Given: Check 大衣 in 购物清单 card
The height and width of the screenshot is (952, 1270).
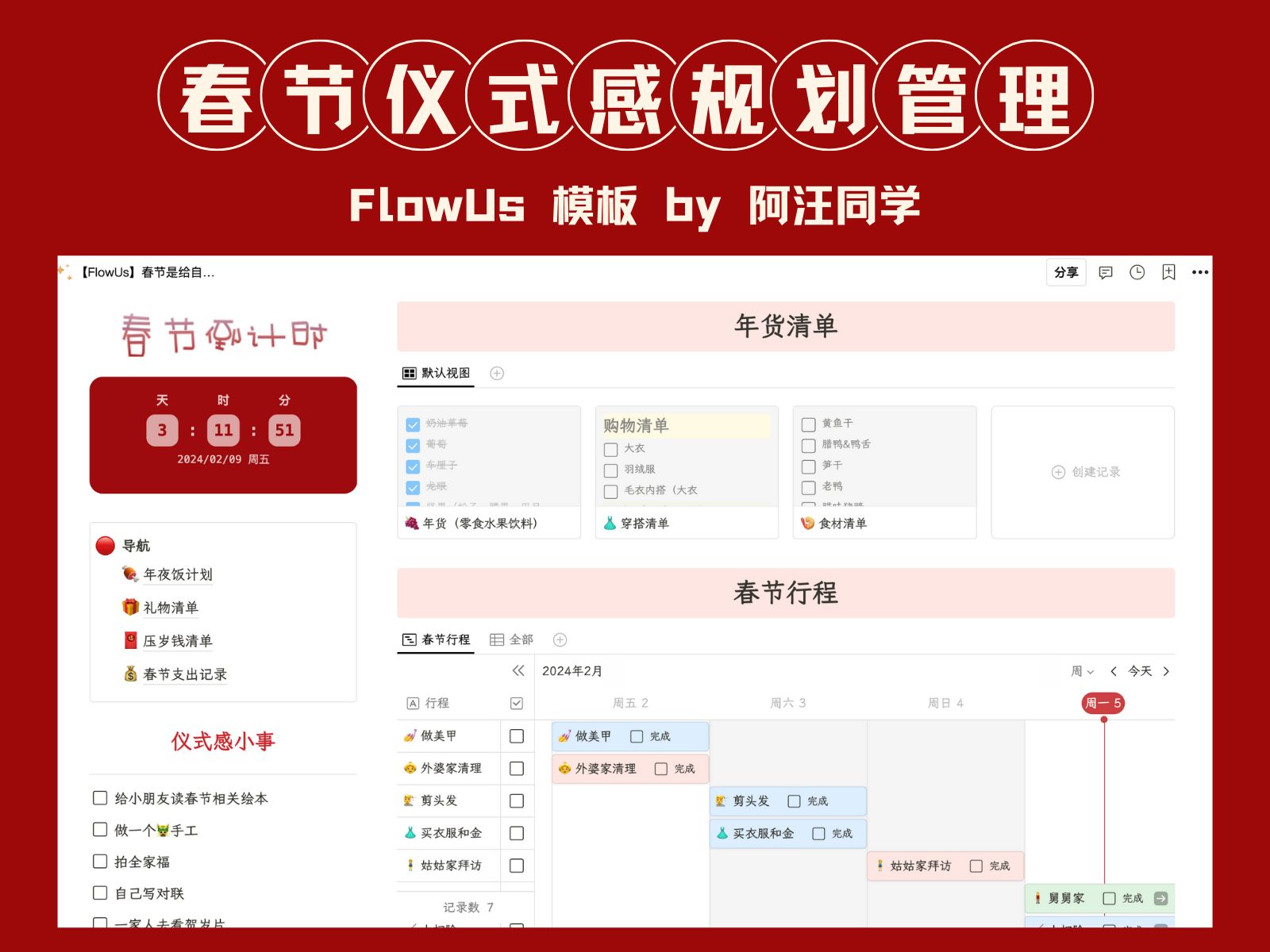Looking at the screenshot, I should click(x=610, y=450).
